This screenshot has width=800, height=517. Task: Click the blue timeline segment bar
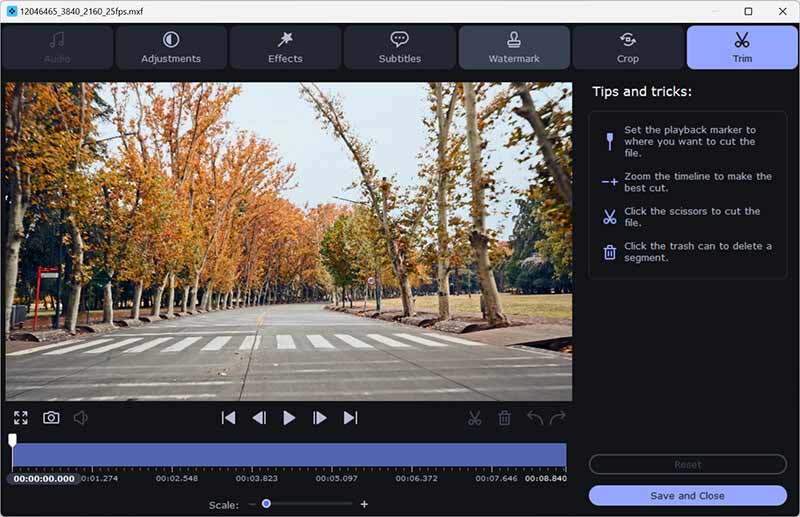point(289,455)
